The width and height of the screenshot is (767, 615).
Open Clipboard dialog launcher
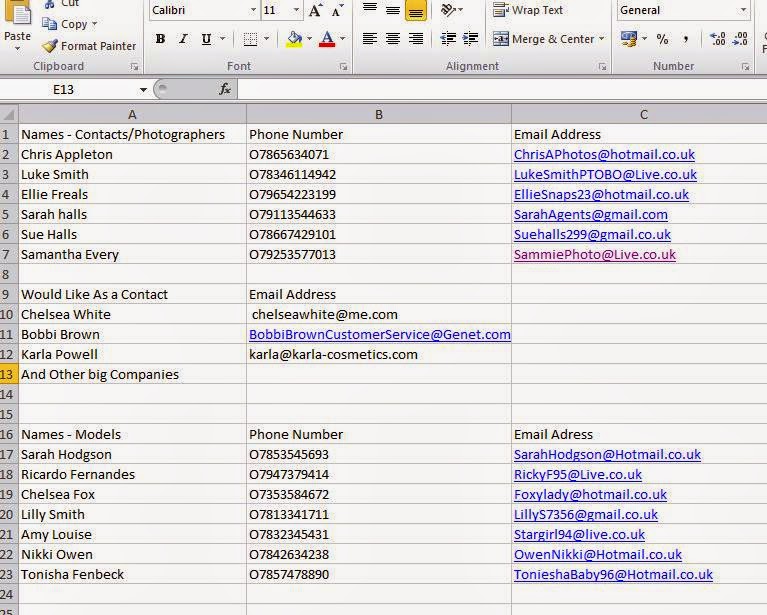(x=135, y=67)
